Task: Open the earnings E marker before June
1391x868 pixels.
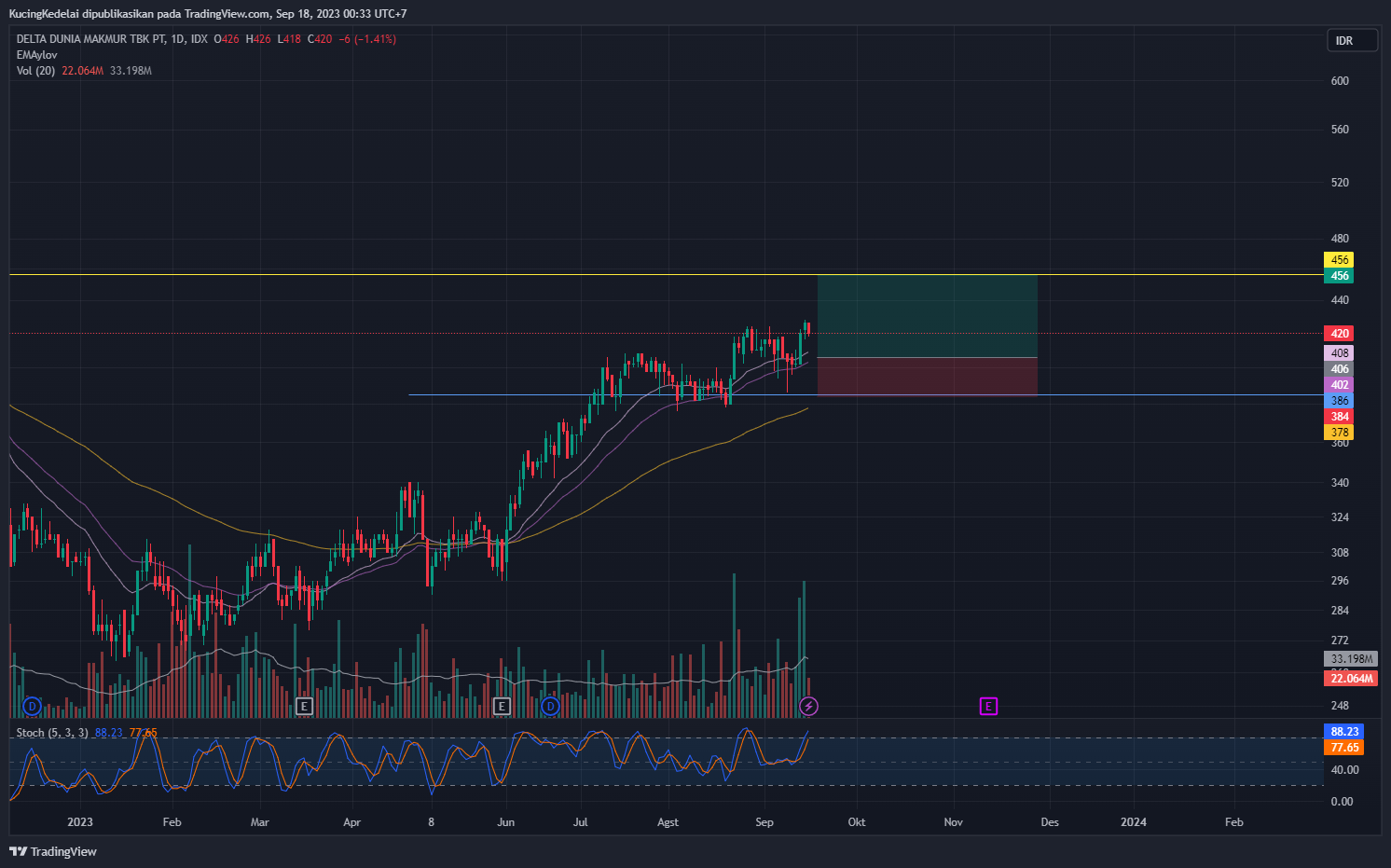Action: (x=502, y=706)
